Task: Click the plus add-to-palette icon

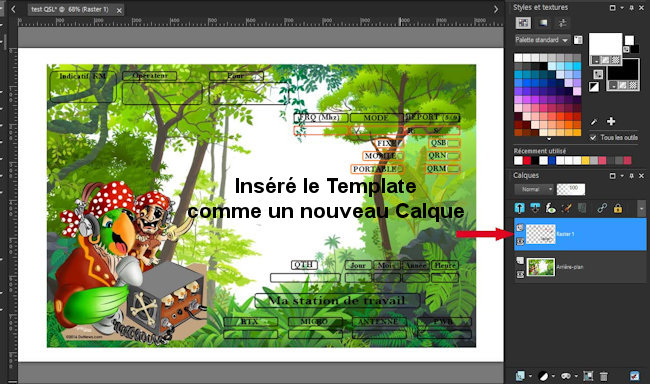Action: 611,122
